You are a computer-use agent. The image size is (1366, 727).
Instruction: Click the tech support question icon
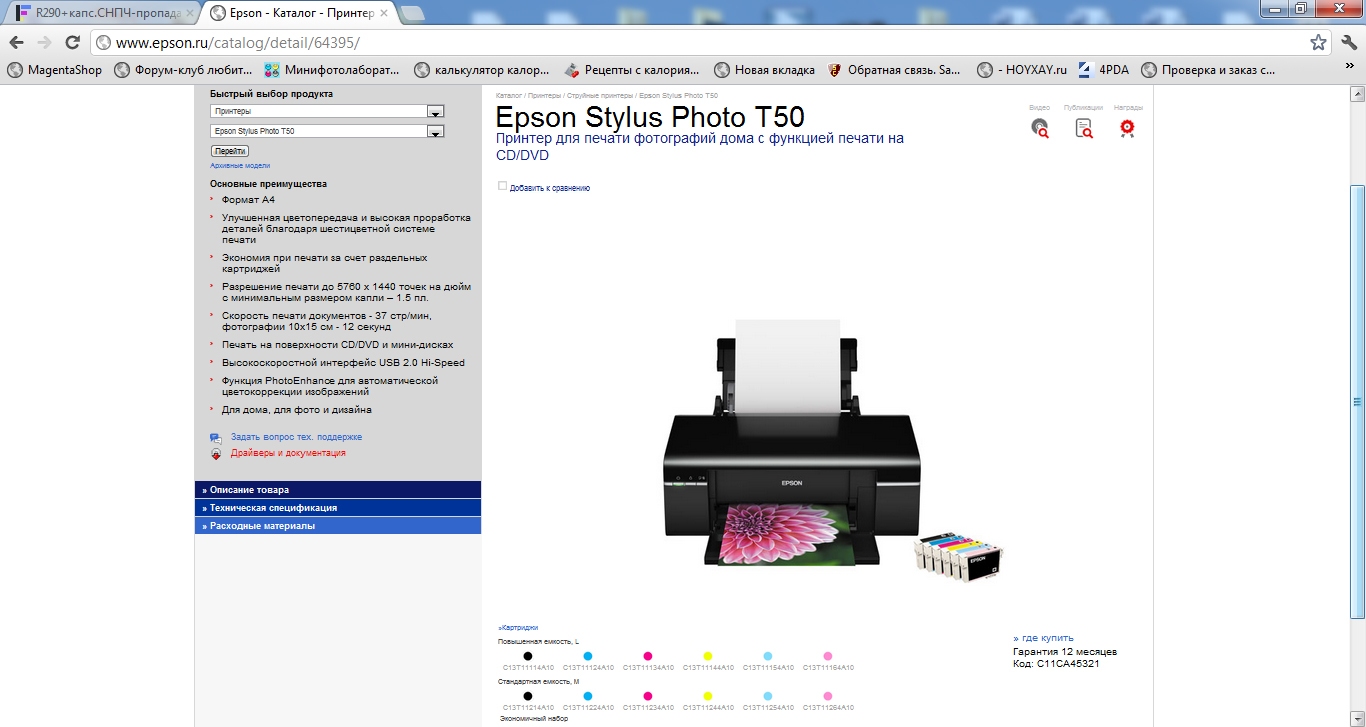click(216, 437)
